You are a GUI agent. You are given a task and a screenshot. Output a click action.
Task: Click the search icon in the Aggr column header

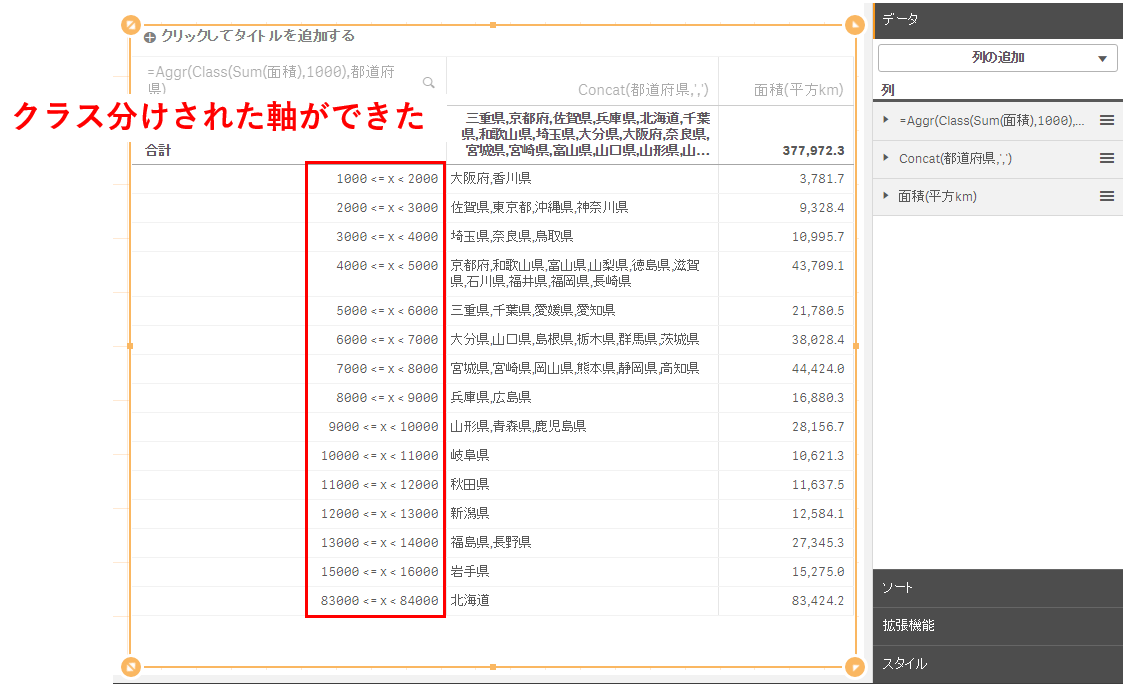[429, 82]
